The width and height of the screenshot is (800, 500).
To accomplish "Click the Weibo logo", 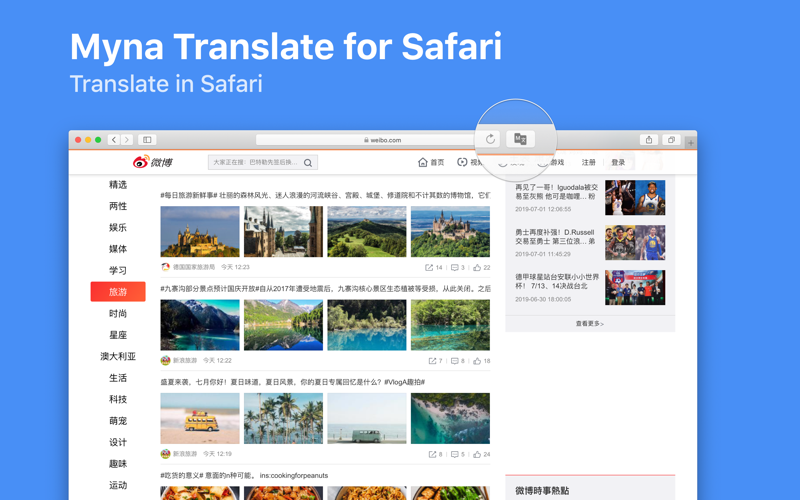I will [153, 162].
